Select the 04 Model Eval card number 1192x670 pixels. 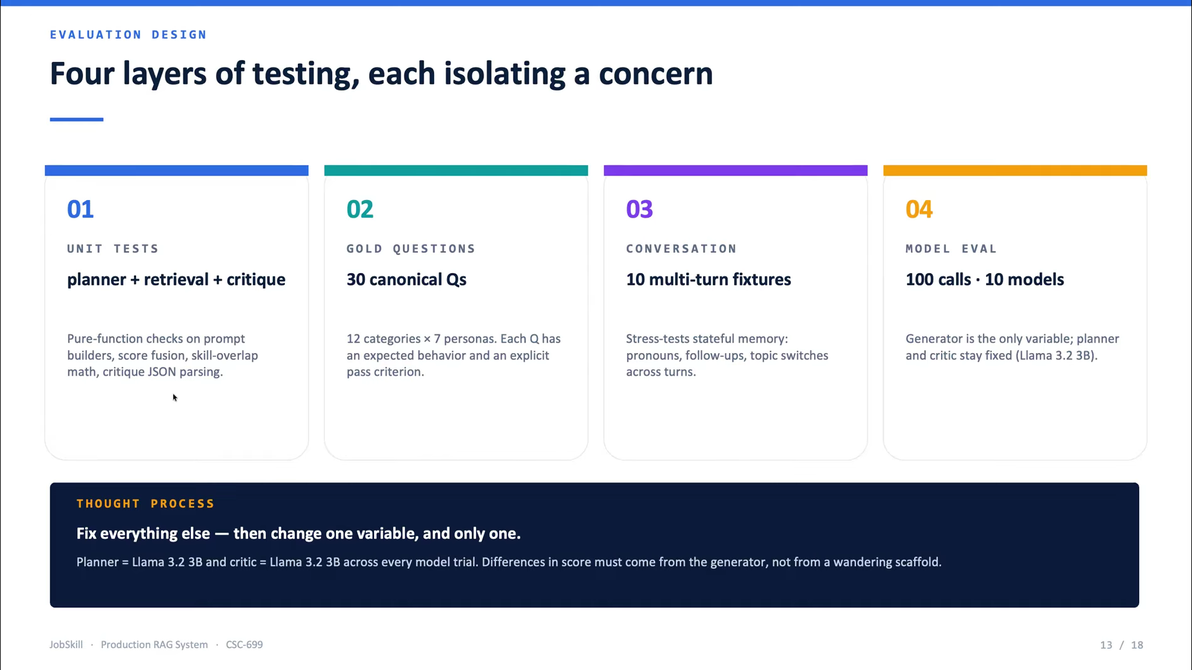click(919, 209)
